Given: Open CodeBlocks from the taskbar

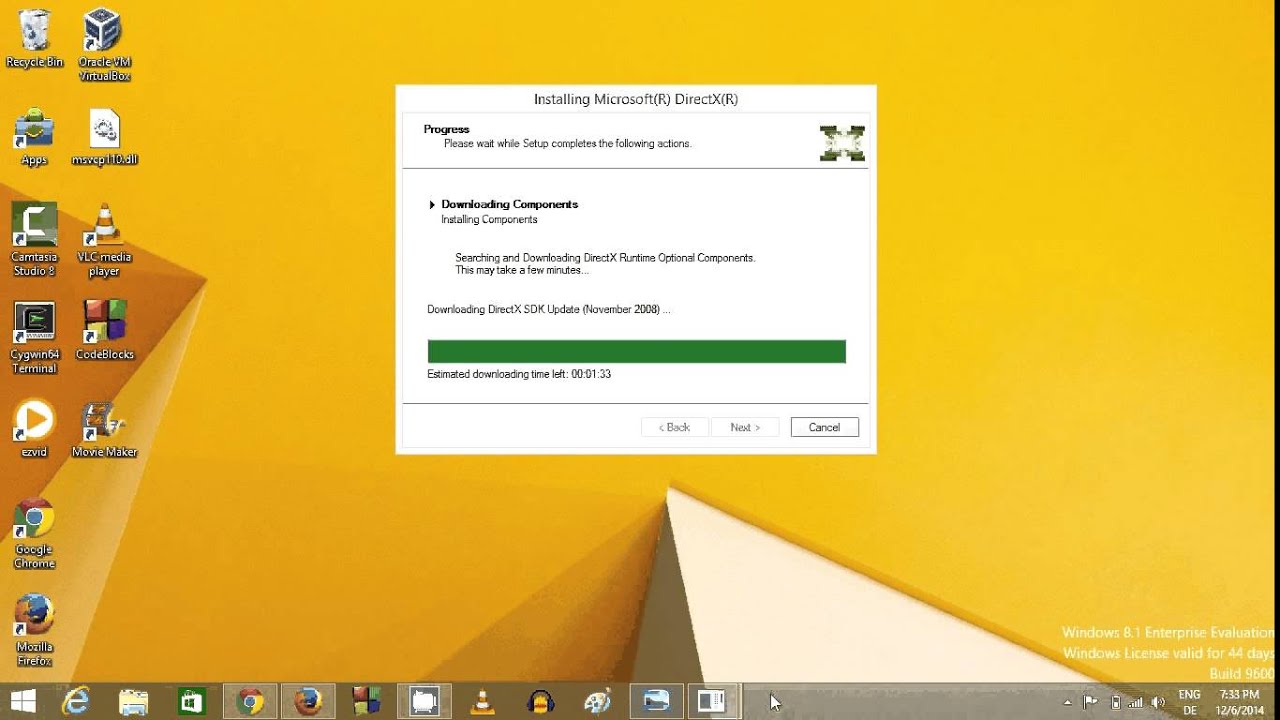Looking at the screenshot, I should point(365,702).
